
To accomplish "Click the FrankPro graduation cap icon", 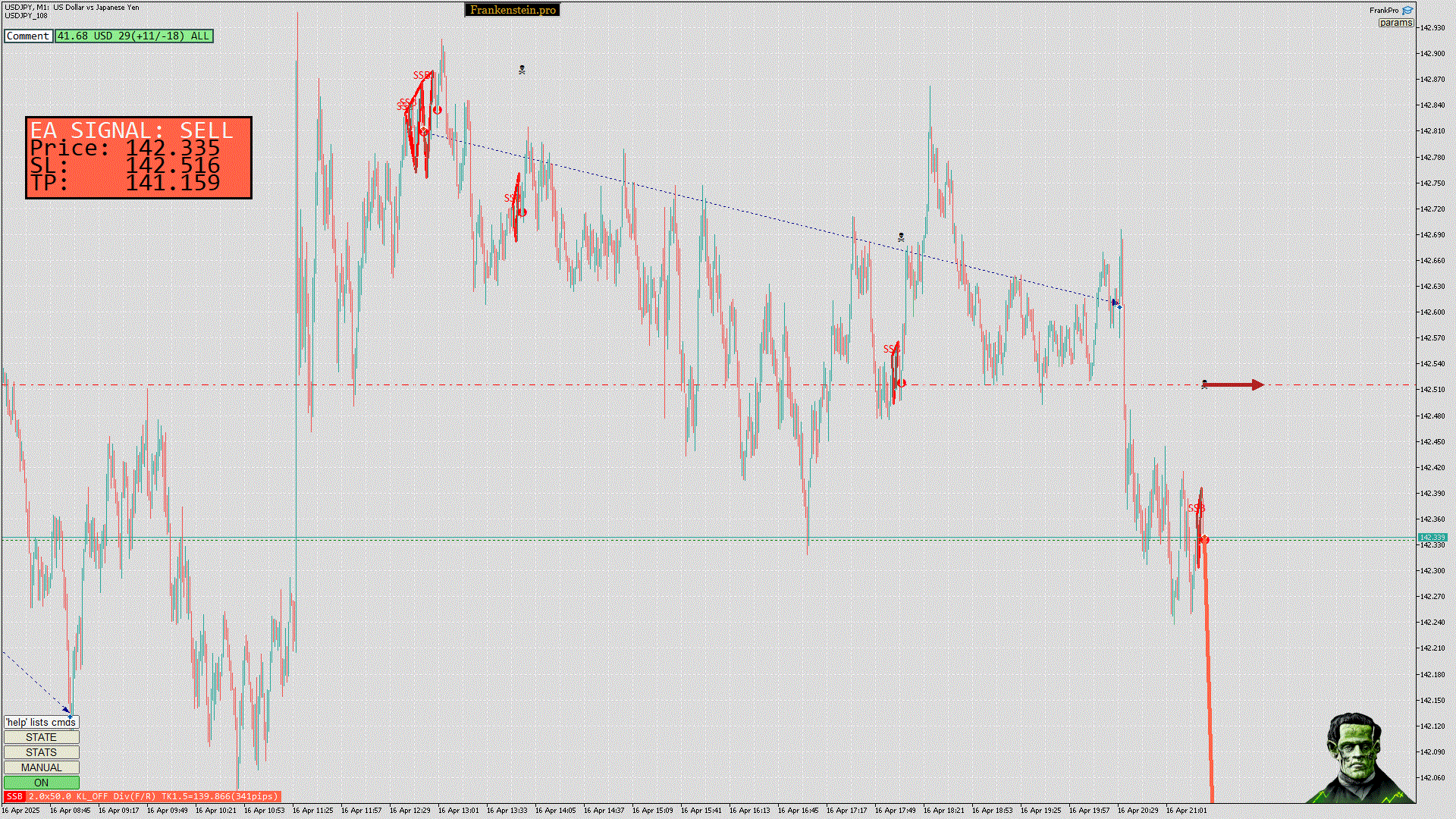I will coord(1407,11).
